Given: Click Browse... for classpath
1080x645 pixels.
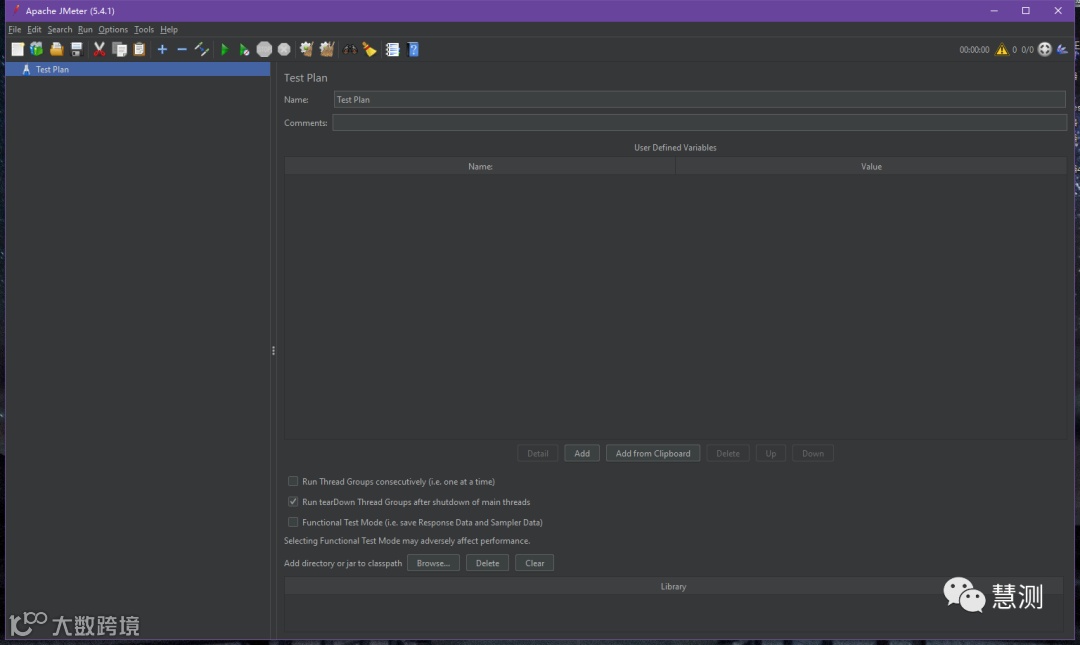Looking at the screenshot, I should click(433, 563).
